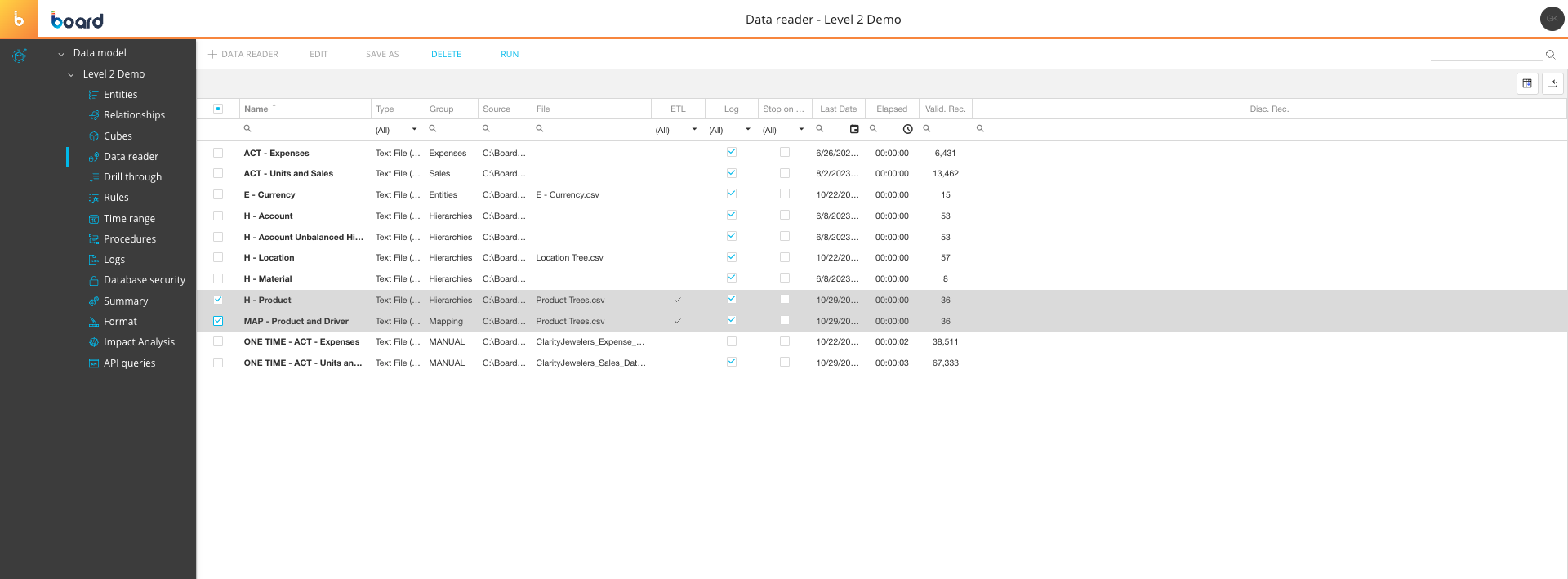Sort by the Name column header
This screenshot has height=579, width=1568.
pyautogui.click(x=256, y=109)
